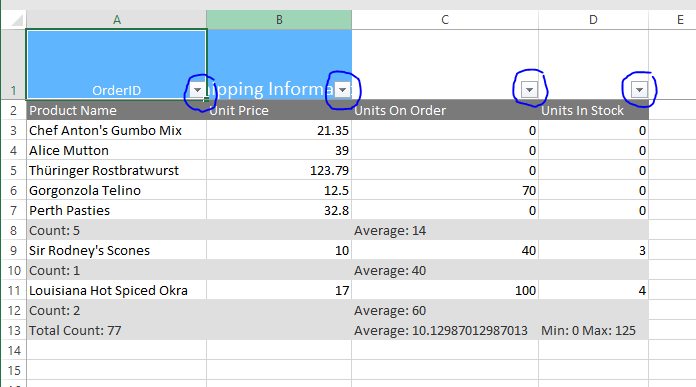Open filter dropdown in column B header
The width and height of the screenshot is (696, 387).
[343, 90]
